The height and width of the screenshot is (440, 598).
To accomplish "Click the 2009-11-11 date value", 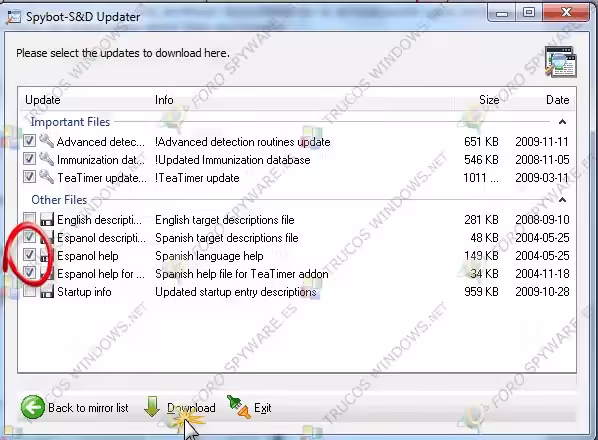I will (x=542, y=142).
